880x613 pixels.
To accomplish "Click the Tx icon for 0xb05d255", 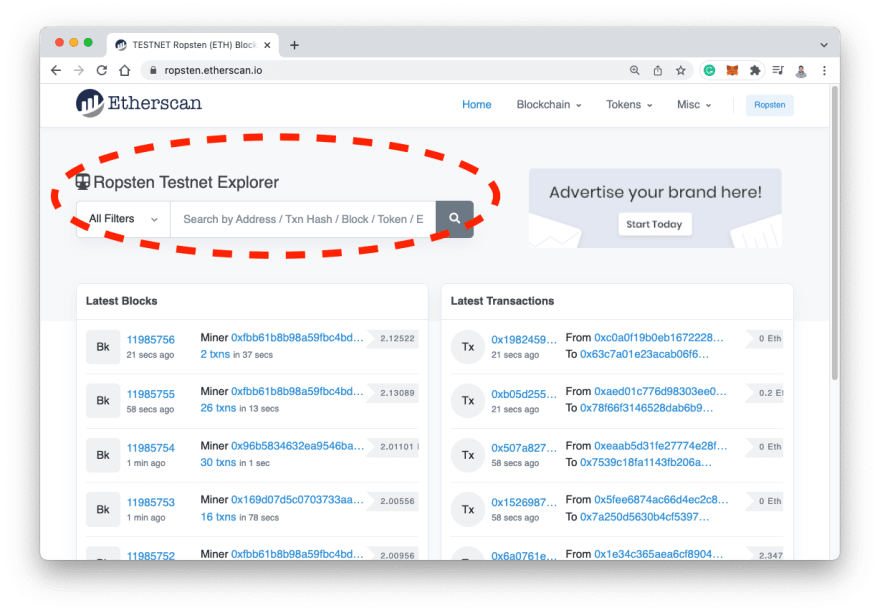I will (x=468, y=401).
